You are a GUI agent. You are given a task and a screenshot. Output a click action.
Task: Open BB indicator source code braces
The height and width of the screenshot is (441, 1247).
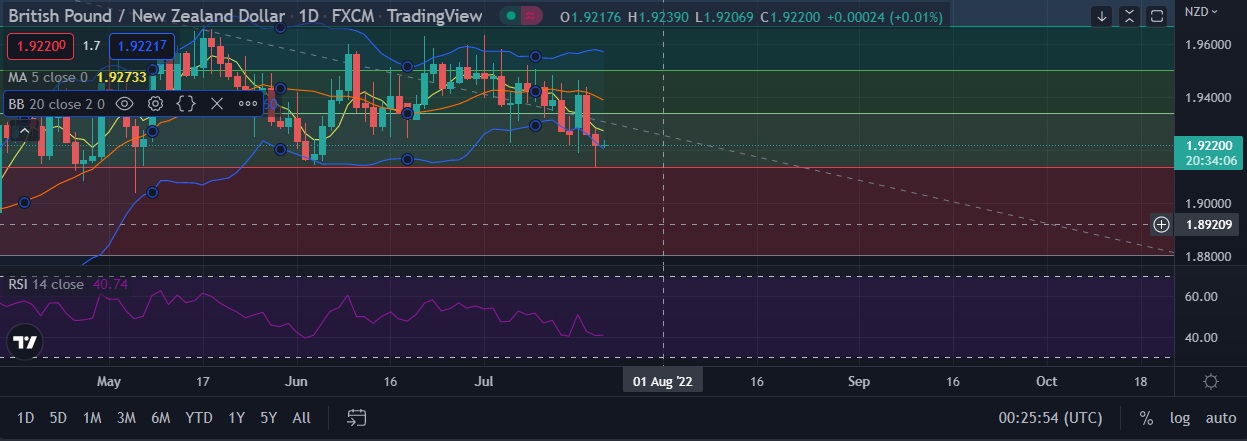186,103
